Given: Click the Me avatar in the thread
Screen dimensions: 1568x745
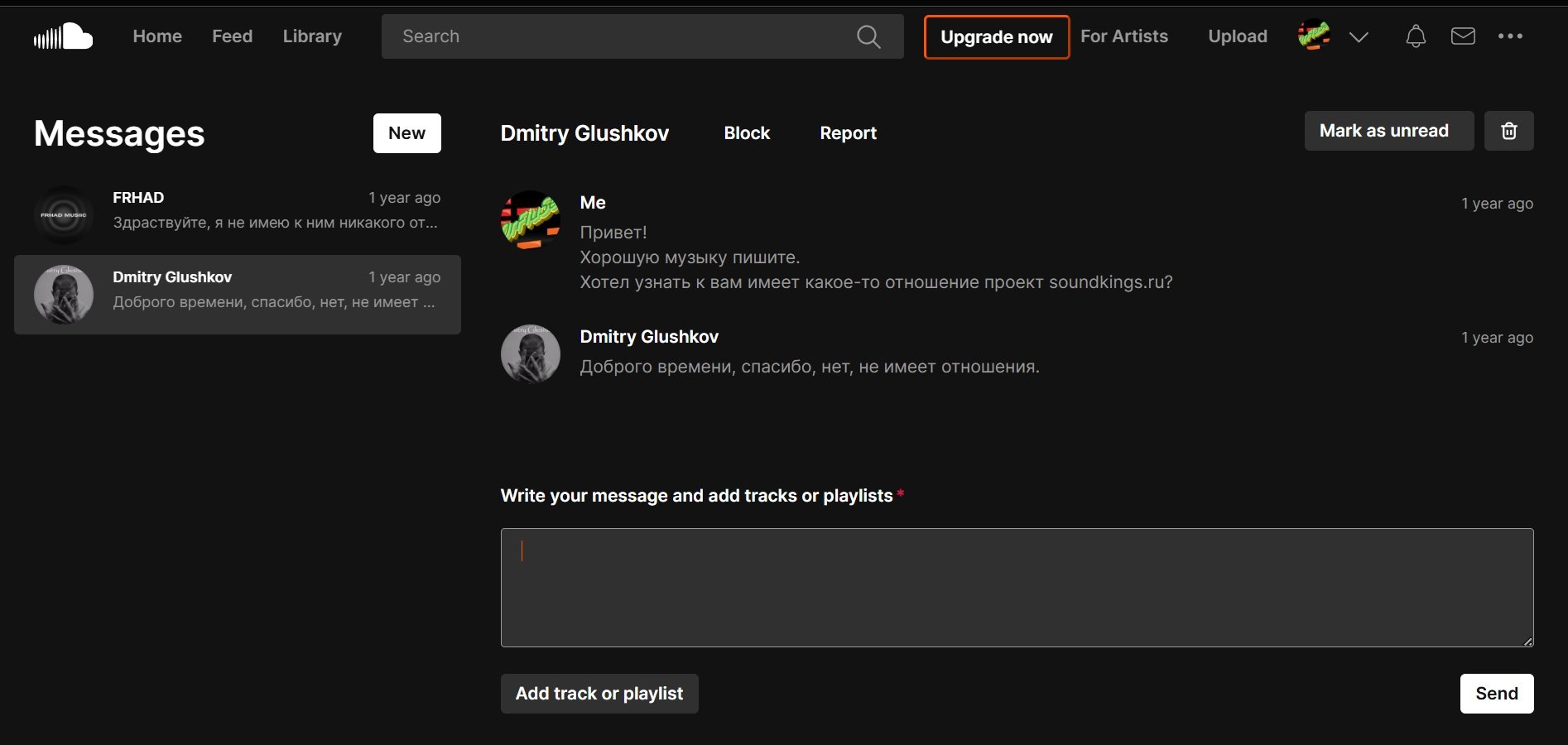Looking at the screenshot, I should click(531, 220).
